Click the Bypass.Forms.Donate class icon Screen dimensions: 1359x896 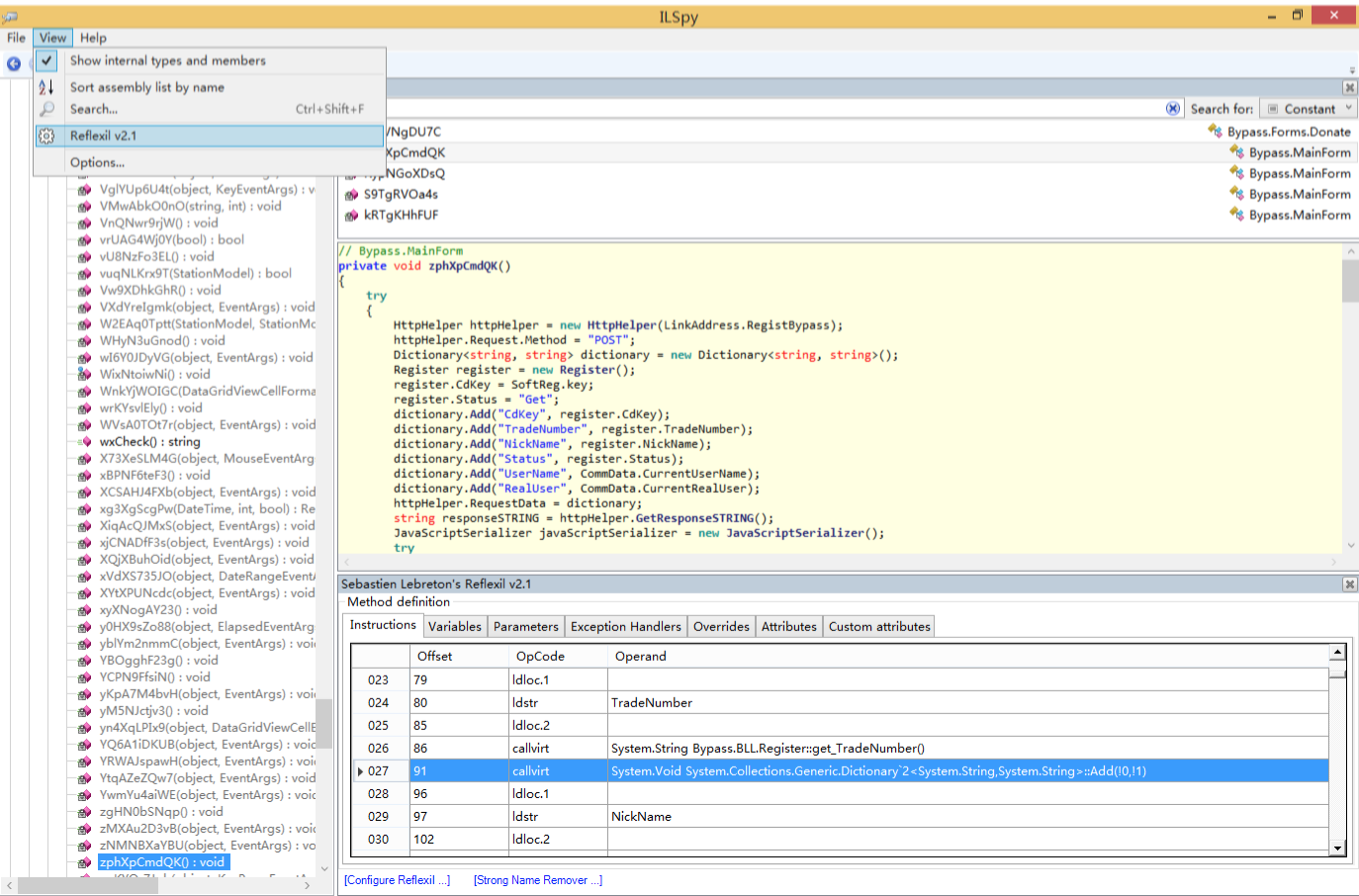(x=1215, y=132)
